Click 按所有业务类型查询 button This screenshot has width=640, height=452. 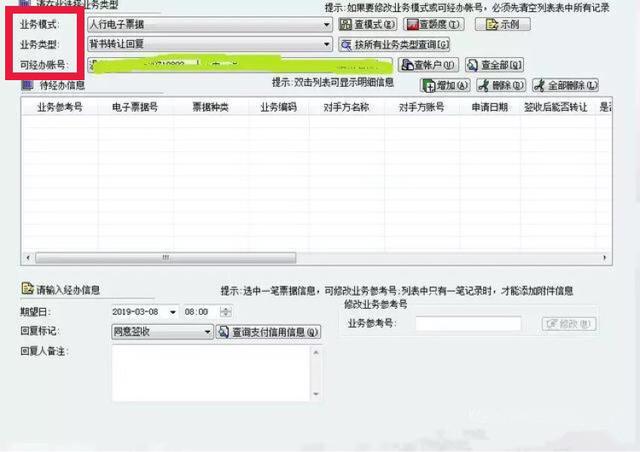tap(394, 45)
